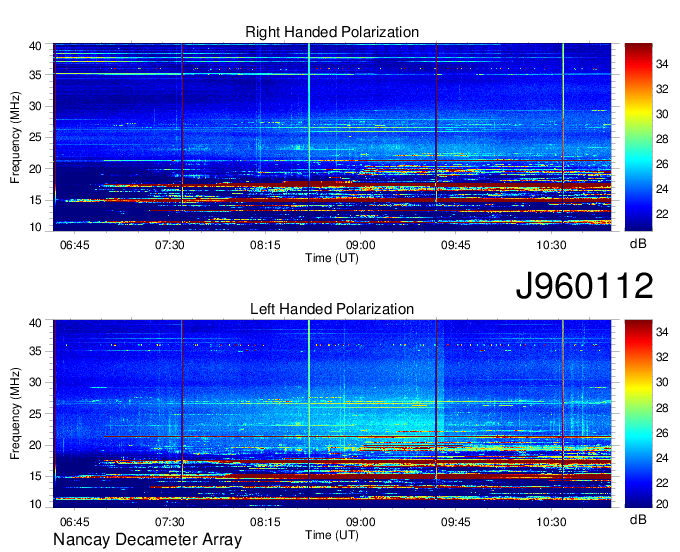Click the 22 value on upper dB scale
680x552 pixels.
click(x=662, y=214)
